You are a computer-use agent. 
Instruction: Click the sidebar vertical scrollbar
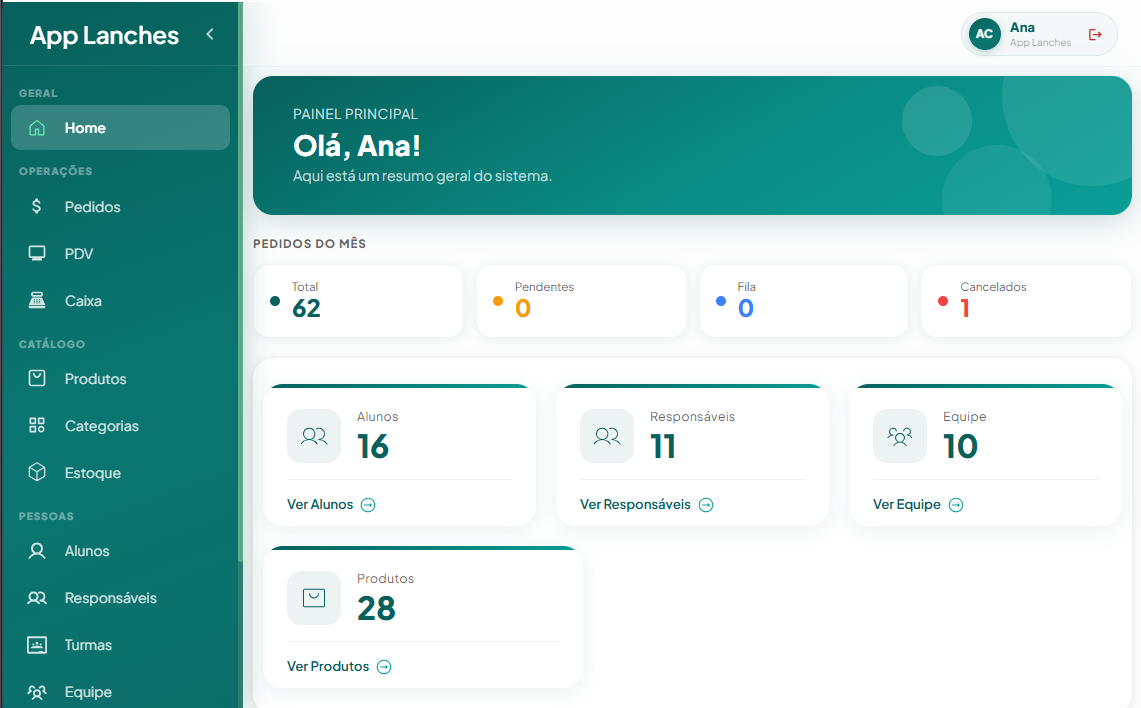point(240,281)
